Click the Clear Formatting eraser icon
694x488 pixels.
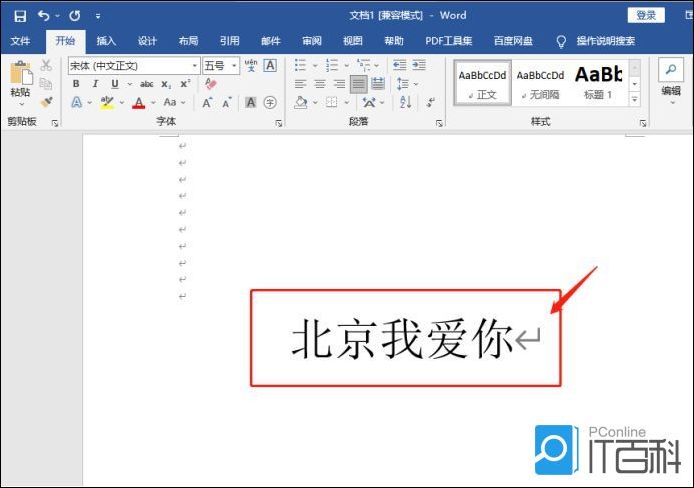click(x=211, y=83)
